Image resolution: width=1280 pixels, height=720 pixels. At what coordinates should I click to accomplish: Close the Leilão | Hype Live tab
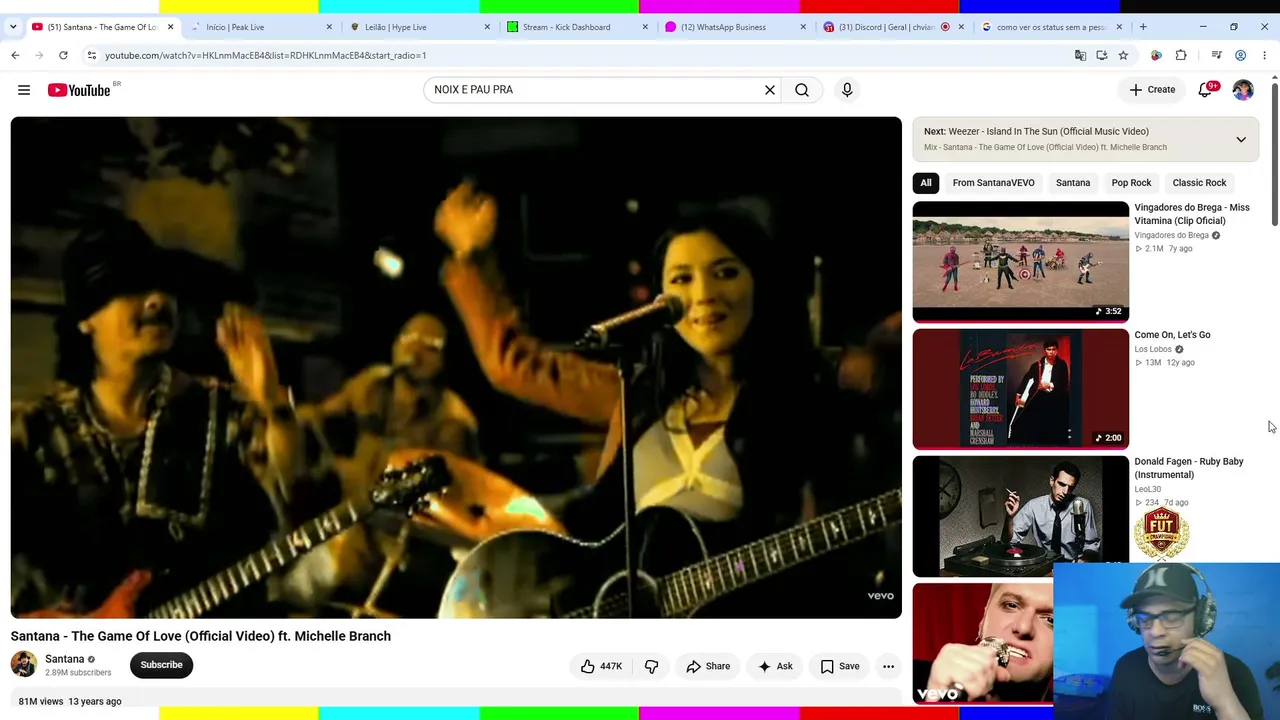tap(487, 27)
